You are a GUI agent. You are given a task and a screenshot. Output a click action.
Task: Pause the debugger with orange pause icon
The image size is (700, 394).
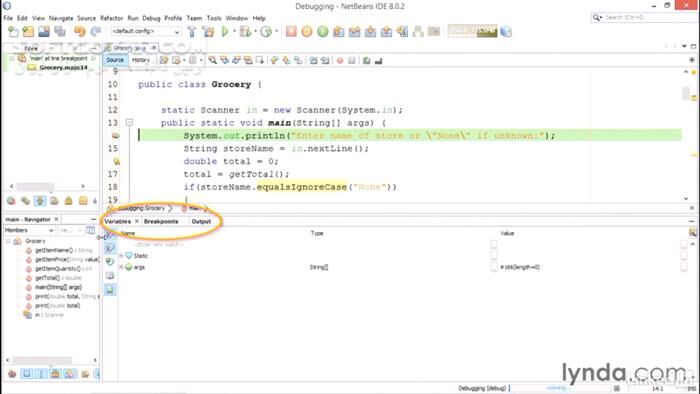click(307, 32)
